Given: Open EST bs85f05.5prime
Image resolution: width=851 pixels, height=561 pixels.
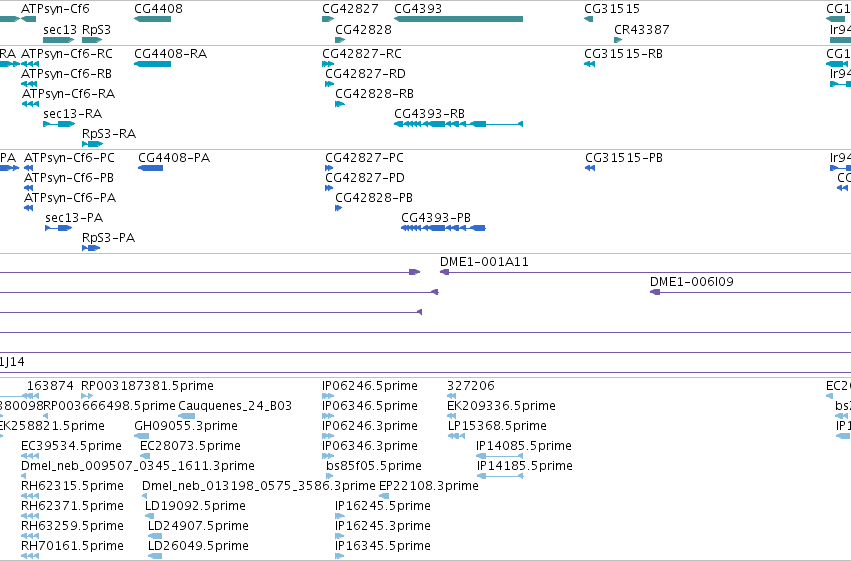Looking at the screenshot, I should click(373, 467).
